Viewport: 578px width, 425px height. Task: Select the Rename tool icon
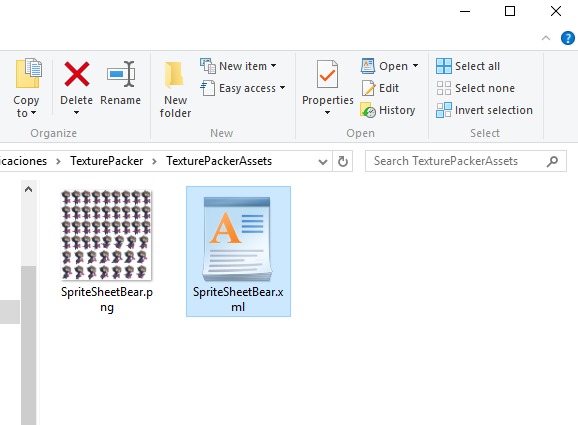pyautogui.click(x=121, y=74)
